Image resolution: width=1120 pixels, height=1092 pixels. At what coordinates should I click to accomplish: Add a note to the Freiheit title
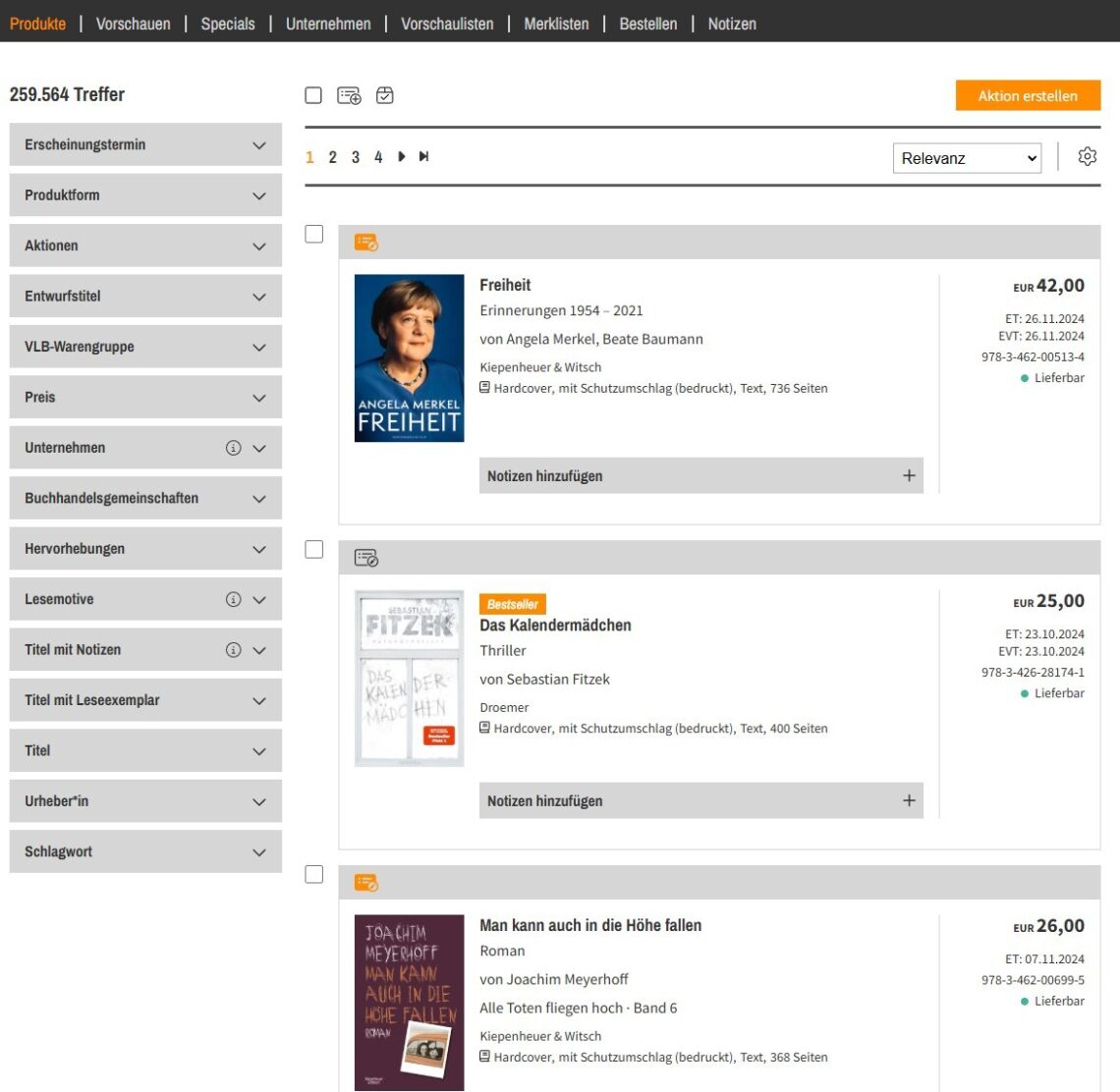700,475
